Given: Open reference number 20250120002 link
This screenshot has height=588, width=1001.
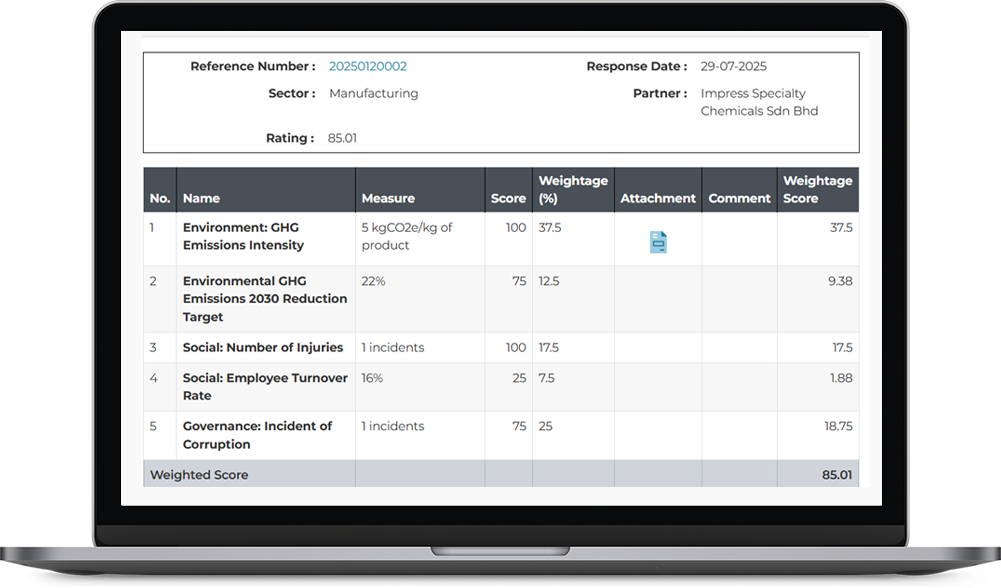Looking at the screenshot, I should [367, 67].
